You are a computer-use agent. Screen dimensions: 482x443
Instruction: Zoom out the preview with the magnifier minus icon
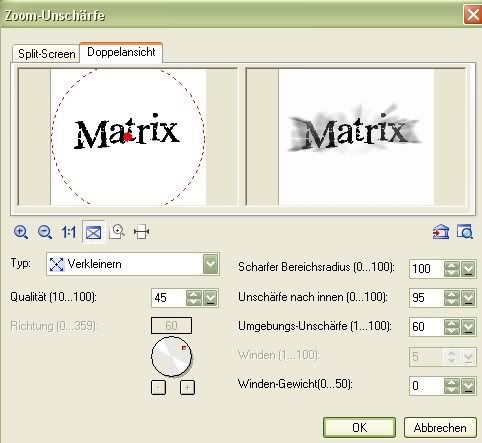tap(45, 232)
